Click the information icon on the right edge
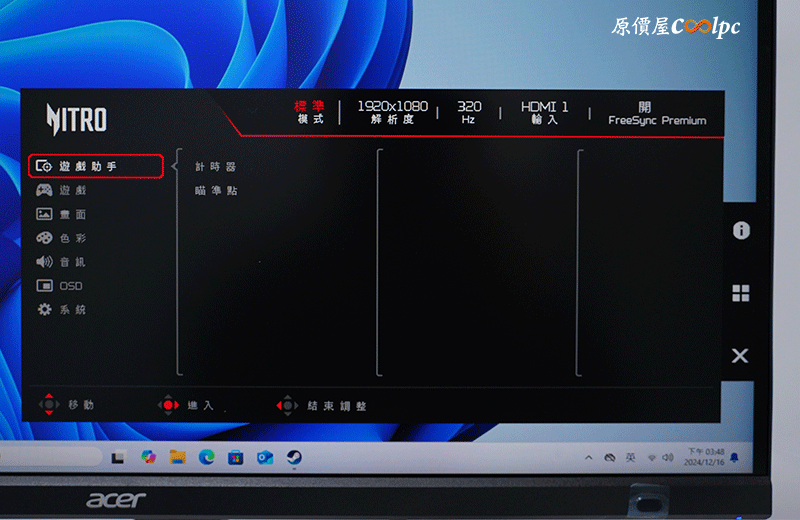Screen dimensions: 800x520 pyautogui.click(x=741, y=231)
